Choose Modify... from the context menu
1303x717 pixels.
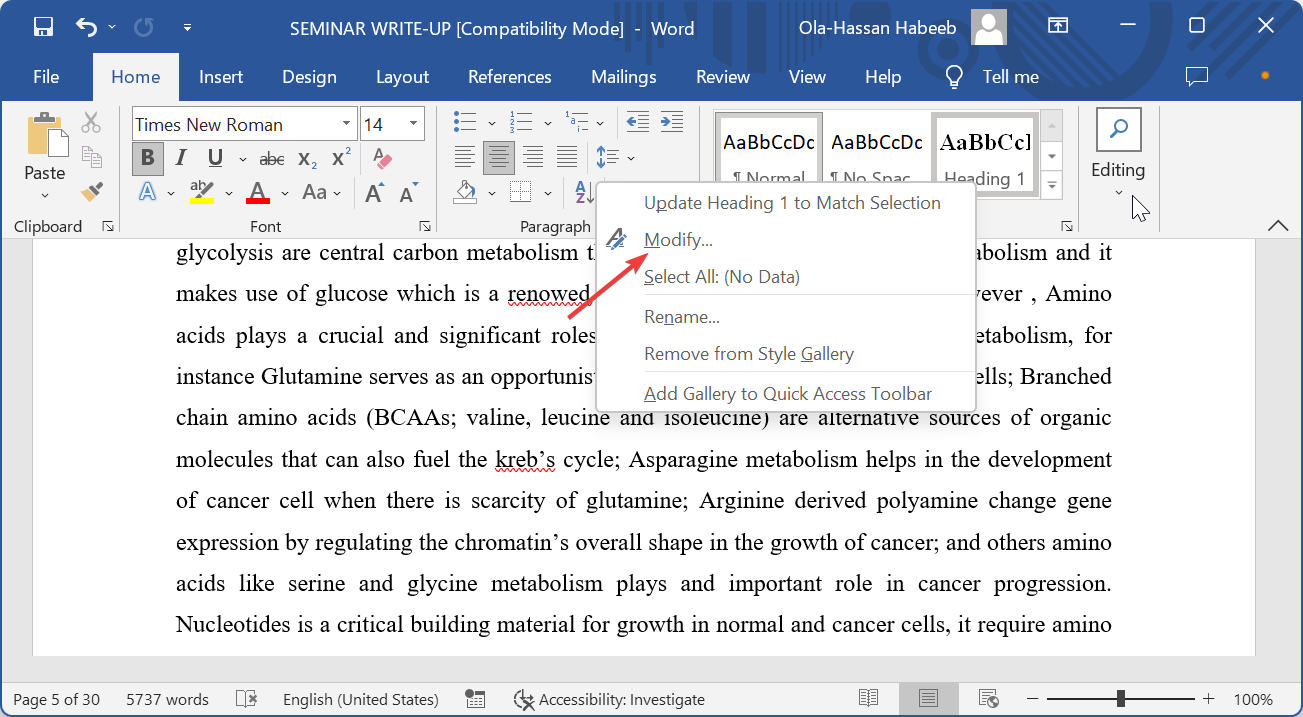679,240
